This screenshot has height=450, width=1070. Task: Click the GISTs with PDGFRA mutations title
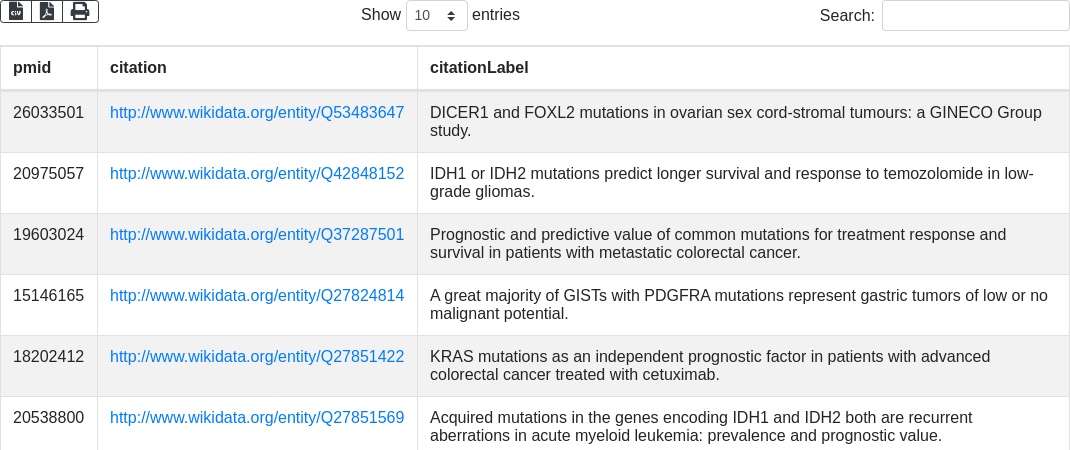[x=738, y=304]
